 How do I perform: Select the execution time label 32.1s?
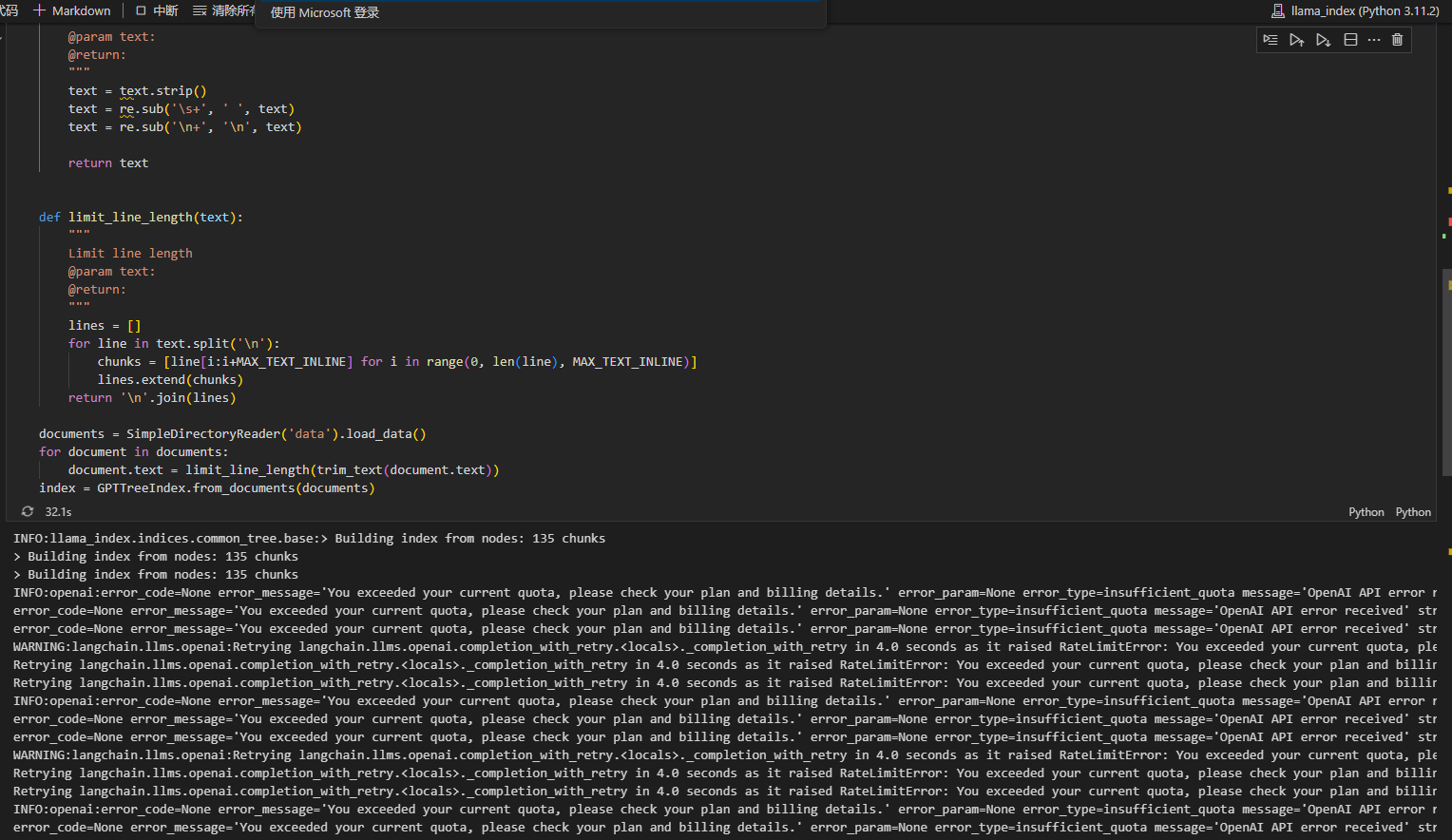(58, 511)
